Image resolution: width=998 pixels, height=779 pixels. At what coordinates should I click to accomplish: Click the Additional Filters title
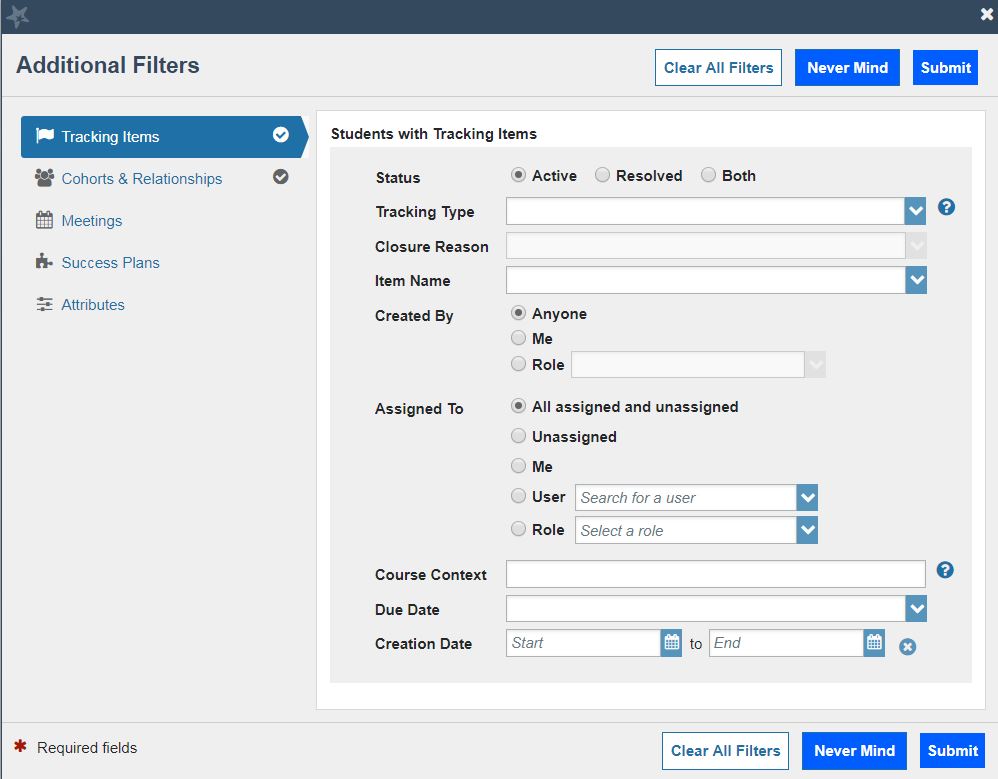point(108,66)
